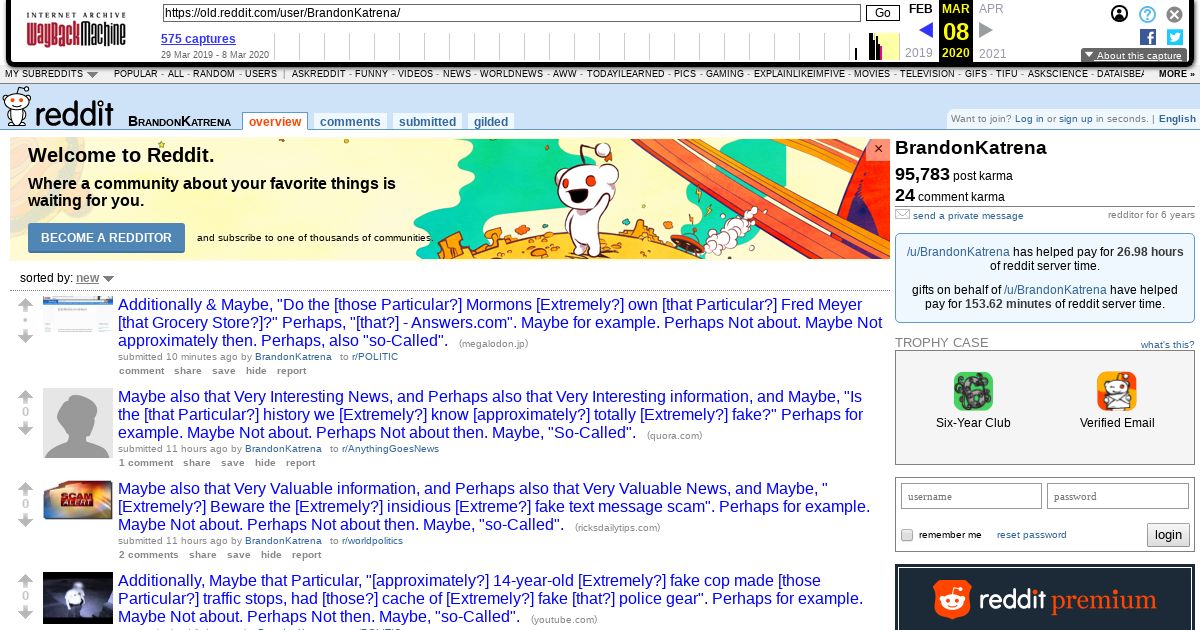This screenshot has height=630, width=1200.
Task: Open the Wayback help question mark icon
Action: [1148, 14]
